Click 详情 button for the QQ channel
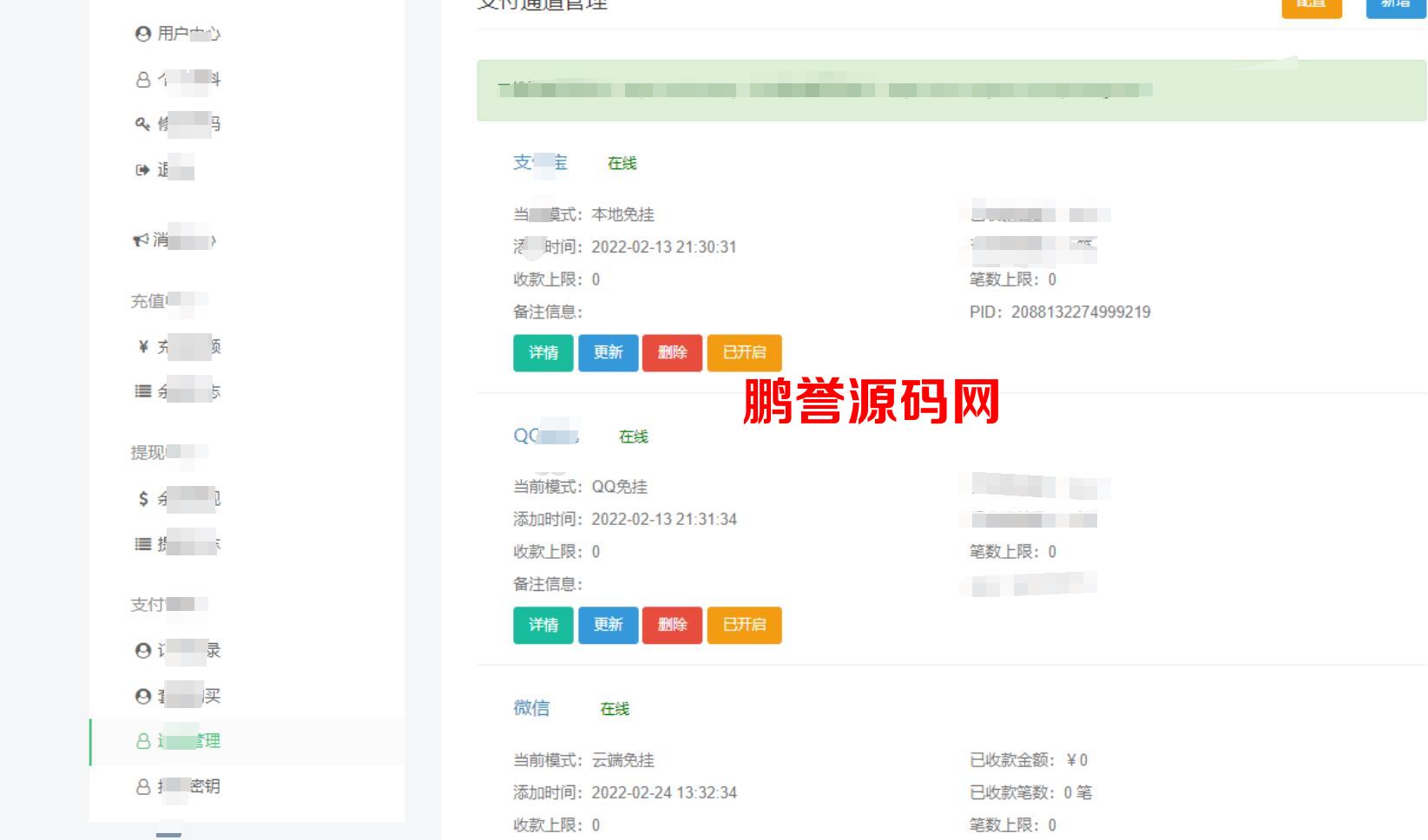Screen dimensions: 1428x840 click(543, 625)
